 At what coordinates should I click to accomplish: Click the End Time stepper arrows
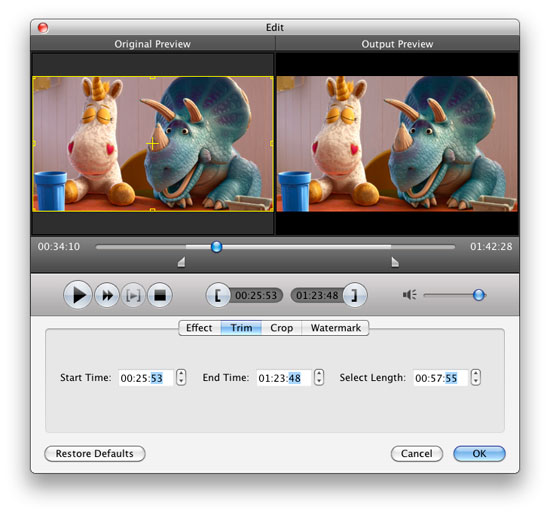click(x=319, y=377)
